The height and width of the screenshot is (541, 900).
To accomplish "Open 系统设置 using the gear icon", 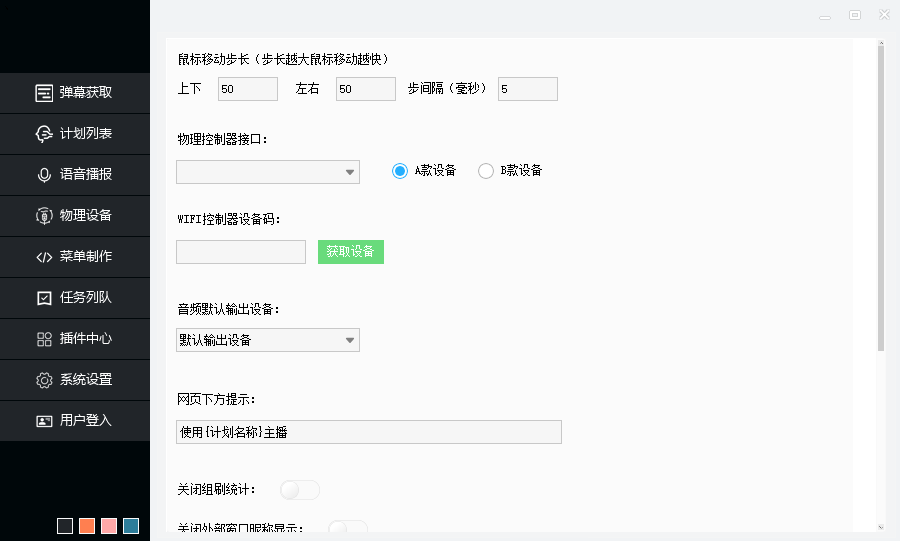I will click(x=44, y=380).
